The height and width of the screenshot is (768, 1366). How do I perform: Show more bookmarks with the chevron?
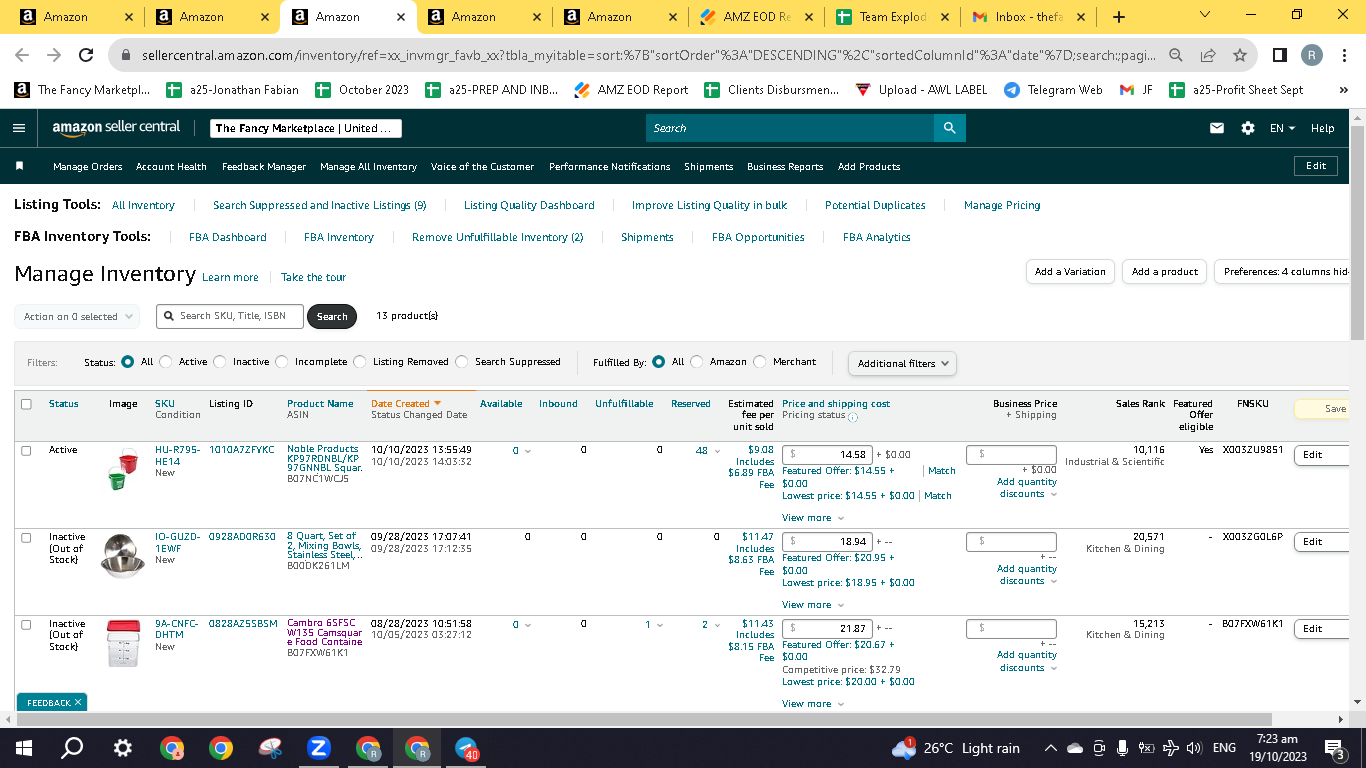(1344, 90)
